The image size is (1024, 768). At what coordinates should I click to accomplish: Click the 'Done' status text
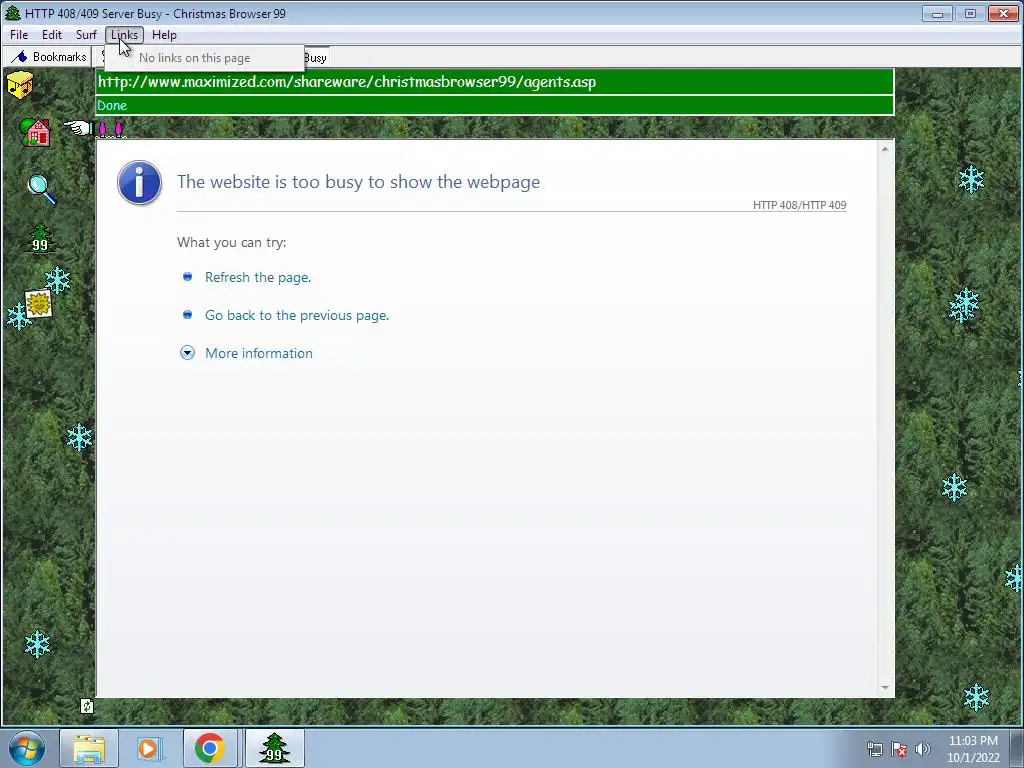(112, 105)
